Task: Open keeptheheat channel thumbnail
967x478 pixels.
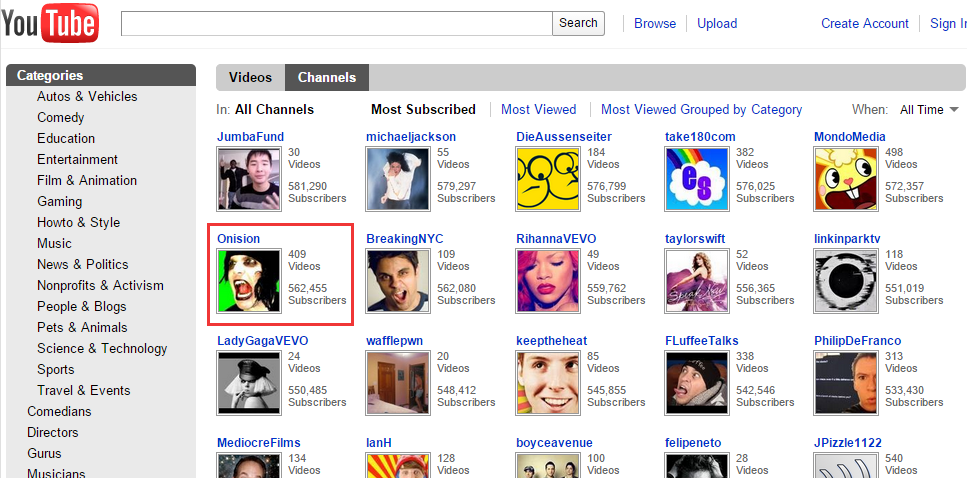Action: [x=548, y=383]
